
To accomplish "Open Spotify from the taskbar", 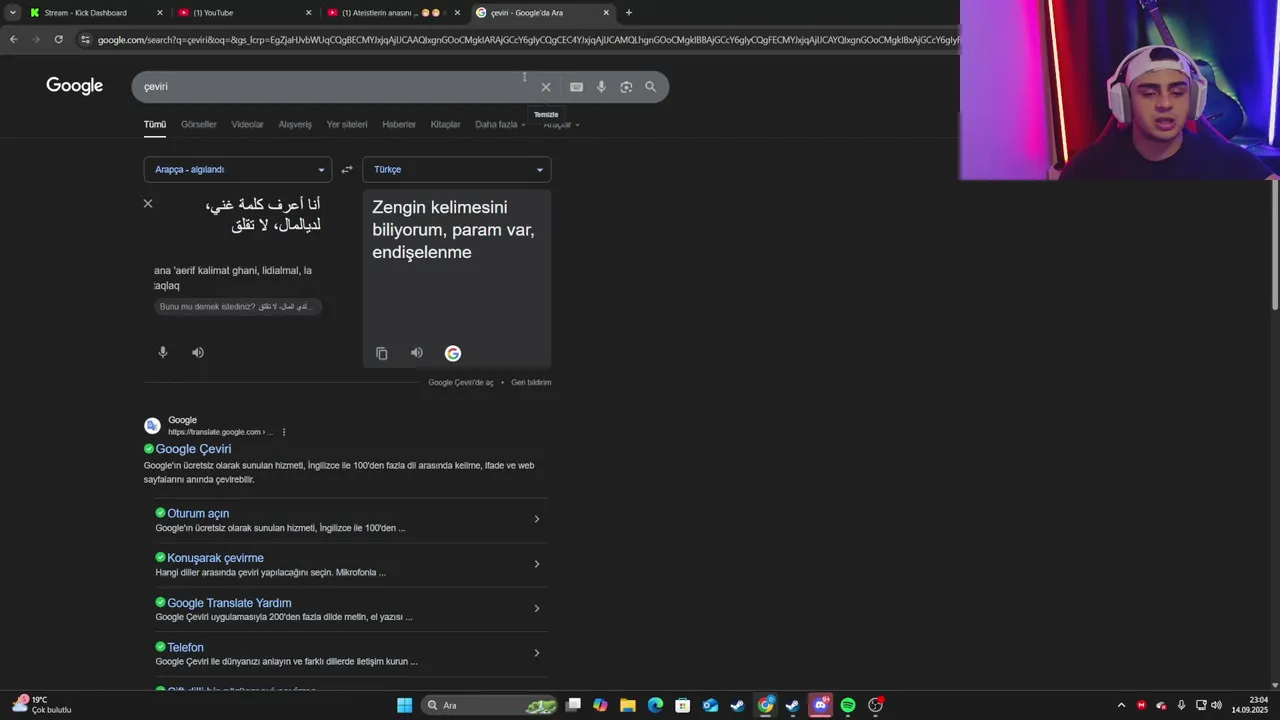I will click(848, 705).
